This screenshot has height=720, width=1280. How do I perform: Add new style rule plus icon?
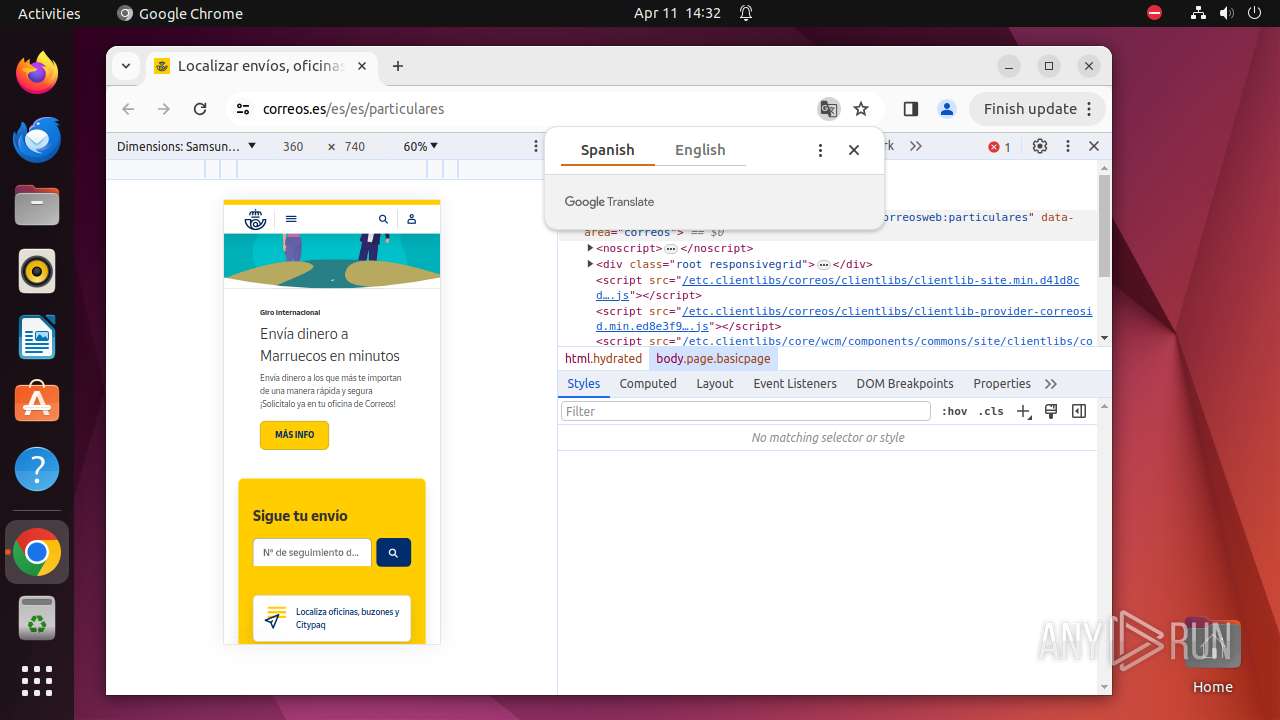[x=1023, y=411]
